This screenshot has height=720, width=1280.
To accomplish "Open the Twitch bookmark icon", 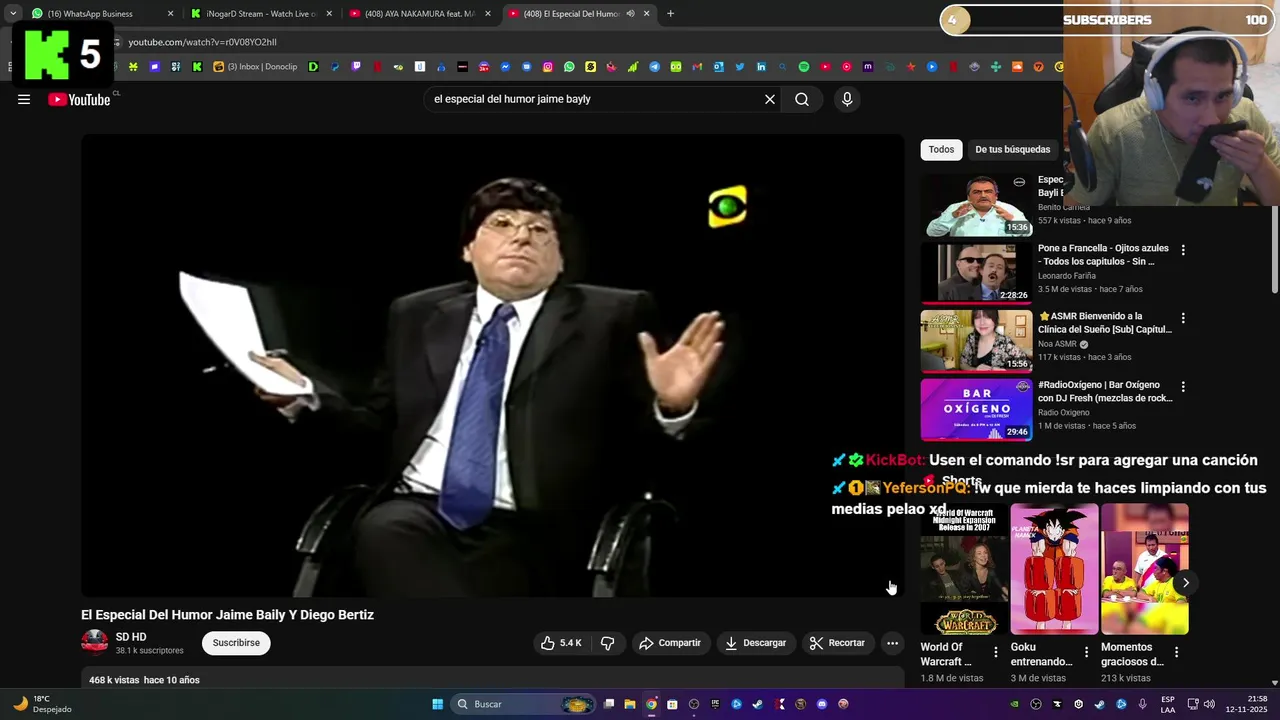I will pos(356,67).
